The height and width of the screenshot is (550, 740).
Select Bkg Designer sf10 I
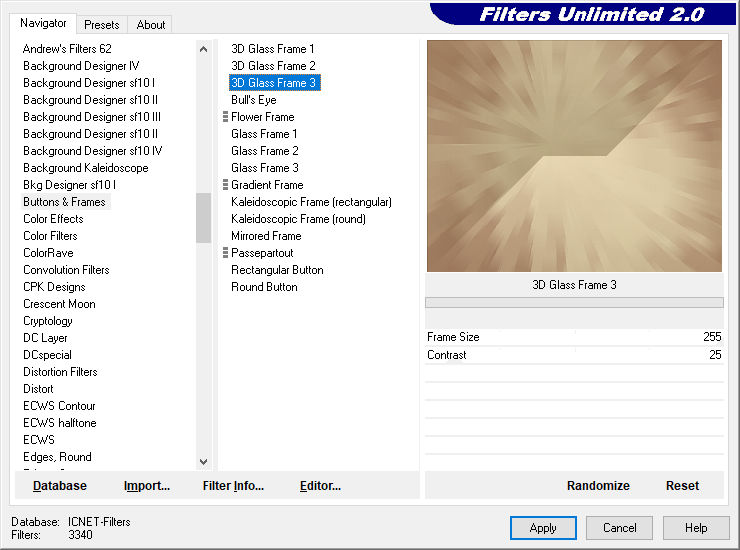[69, 185]
